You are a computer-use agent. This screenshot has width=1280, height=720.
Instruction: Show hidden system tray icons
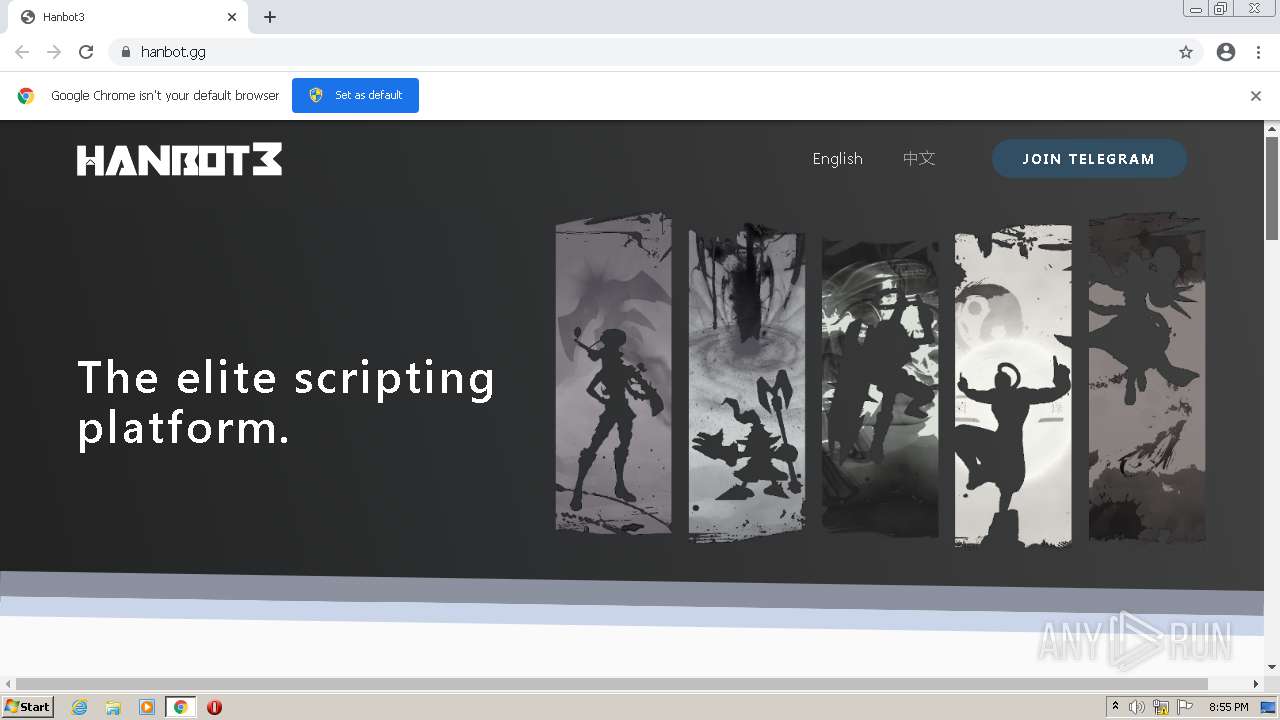point(1115,707)
